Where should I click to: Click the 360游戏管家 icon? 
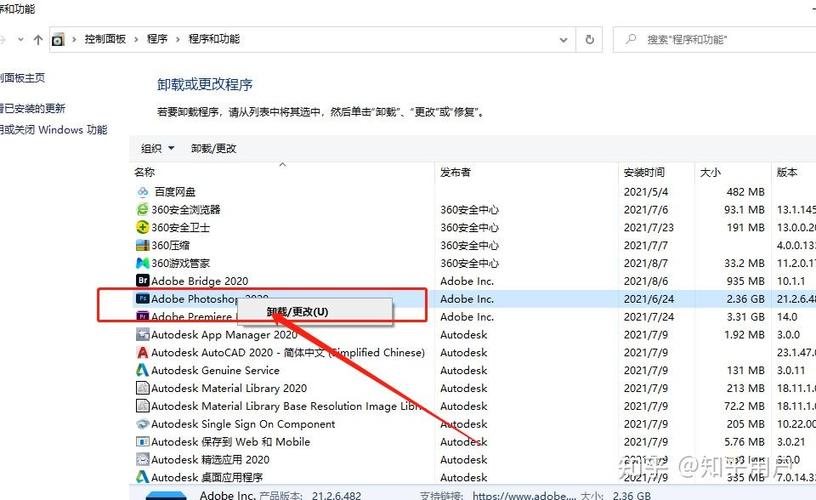pyautogui.click(x=142, y=263)
